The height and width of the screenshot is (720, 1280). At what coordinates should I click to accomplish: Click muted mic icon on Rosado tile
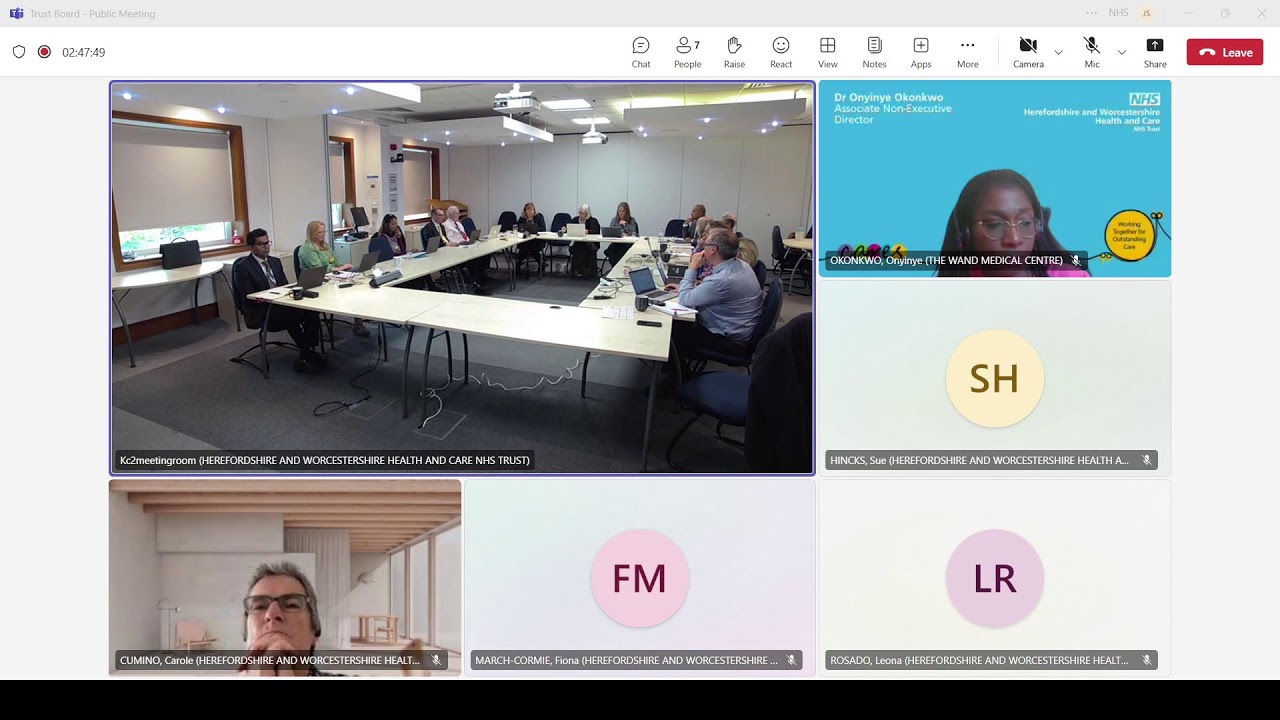tap(1146, 660)
